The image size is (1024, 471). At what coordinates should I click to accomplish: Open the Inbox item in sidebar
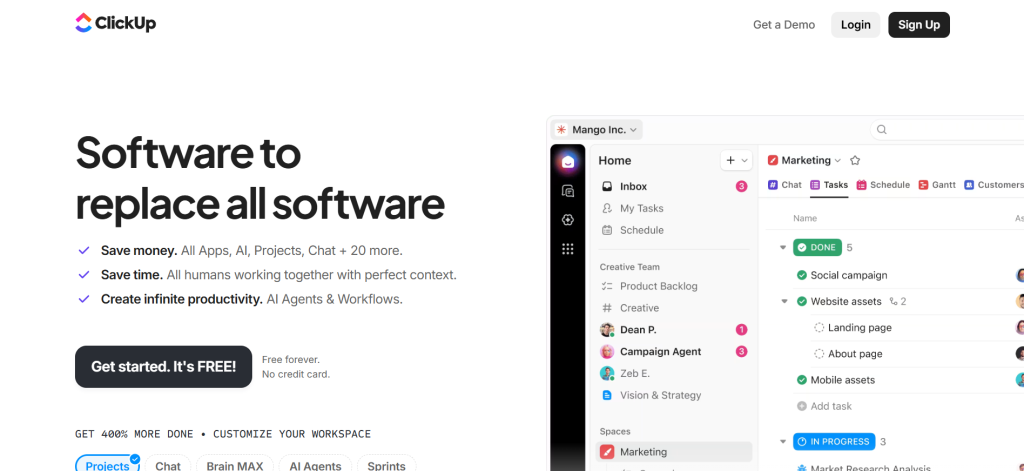point(633,187)
